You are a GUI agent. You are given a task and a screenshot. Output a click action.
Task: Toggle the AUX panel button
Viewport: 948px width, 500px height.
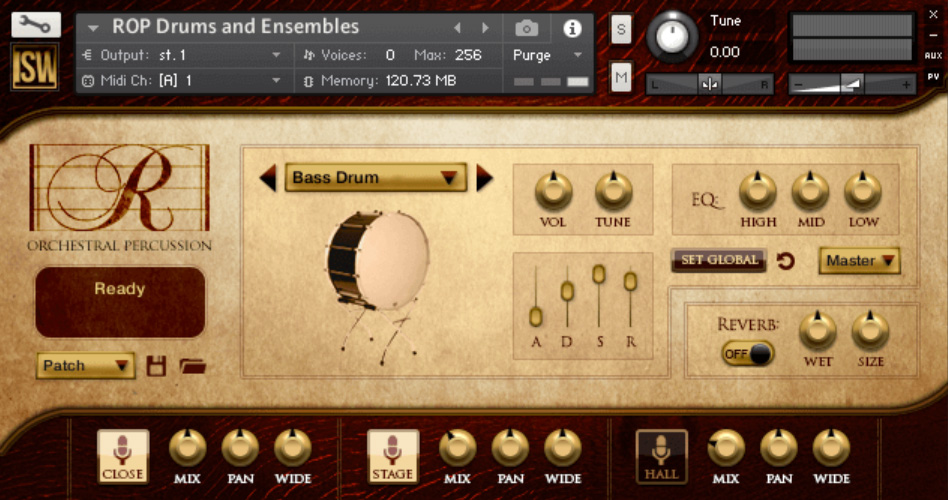(x=933, y=56)
